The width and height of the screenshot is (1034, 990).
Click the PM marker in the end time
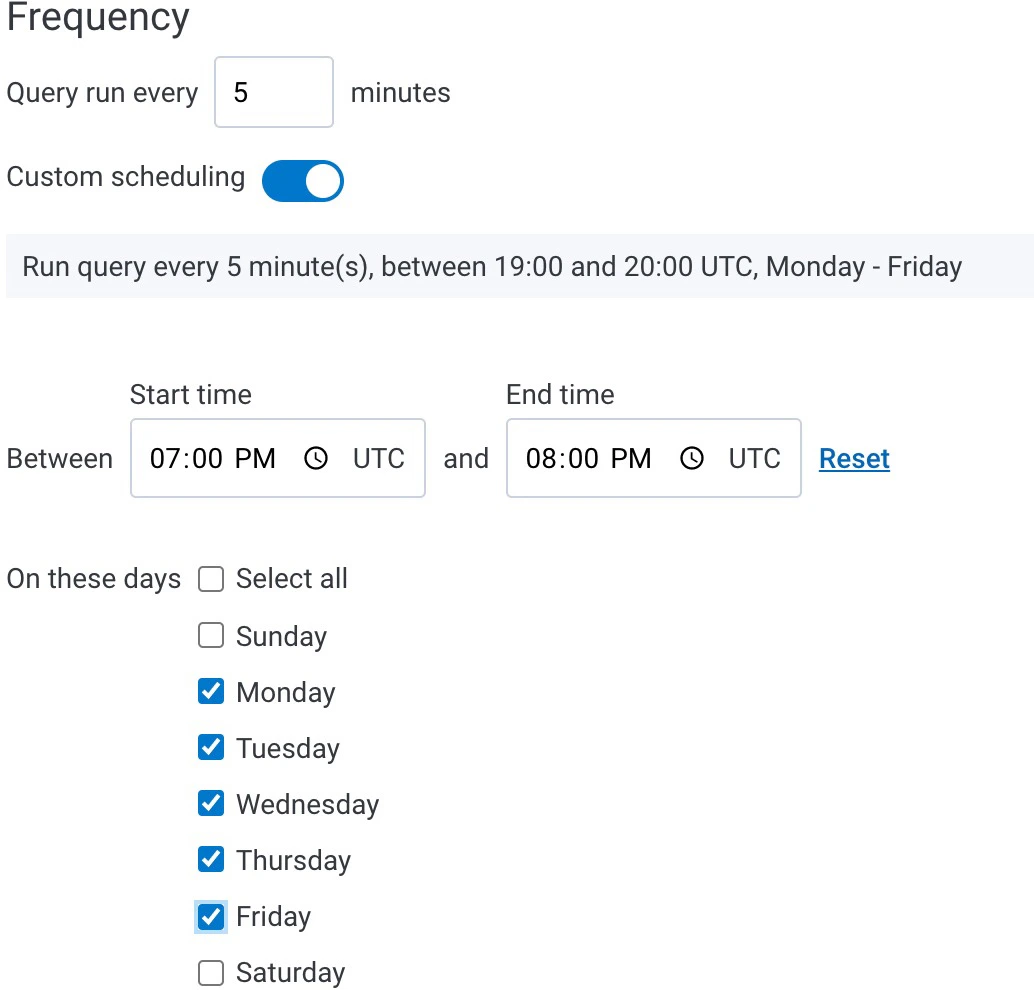click(x=636, y=458)
